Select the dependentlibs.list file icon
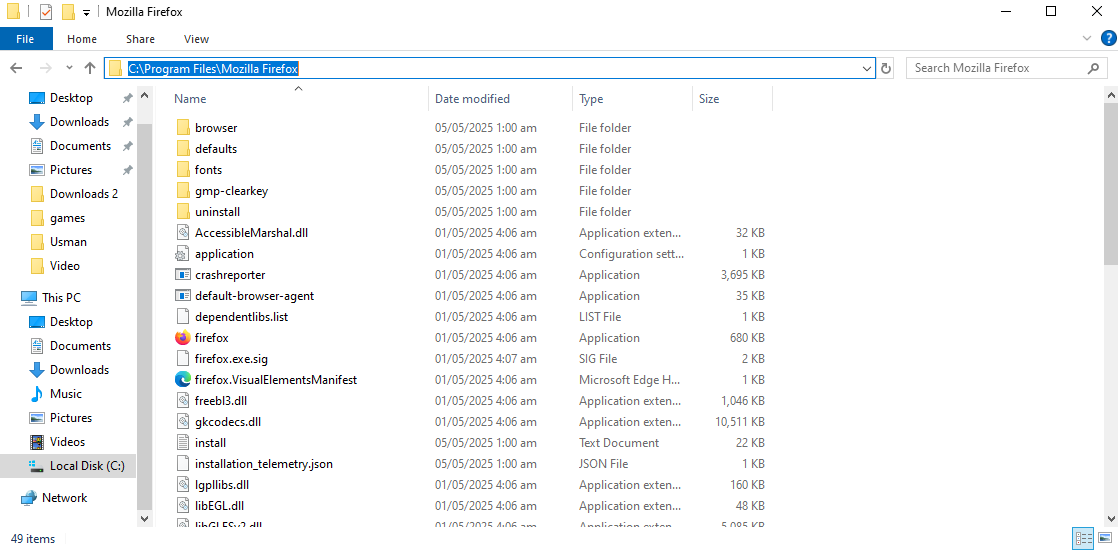1118x551 pixels. click(183, 316)
